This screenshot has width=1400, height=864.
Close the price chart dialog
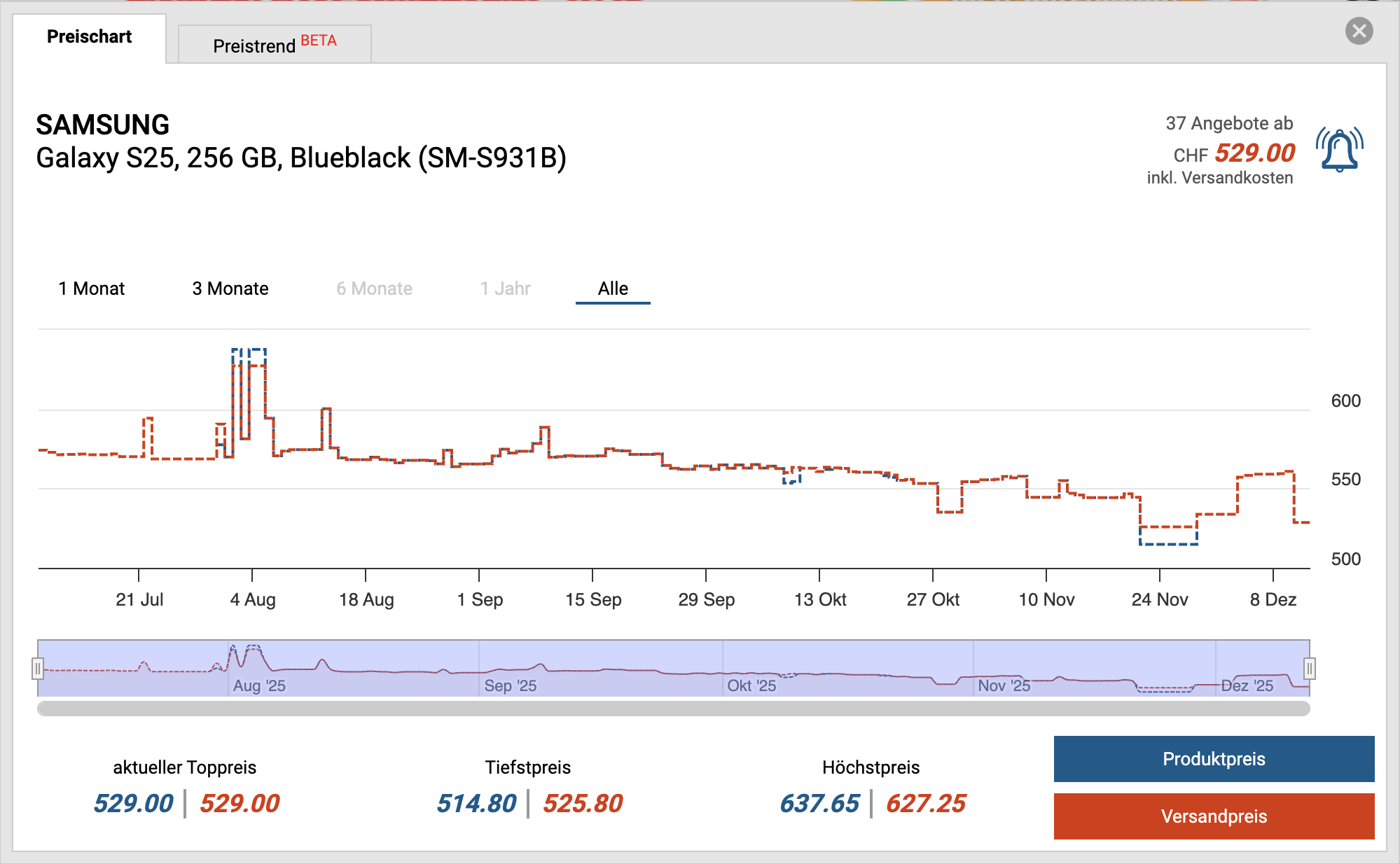tap(1359, 31)
